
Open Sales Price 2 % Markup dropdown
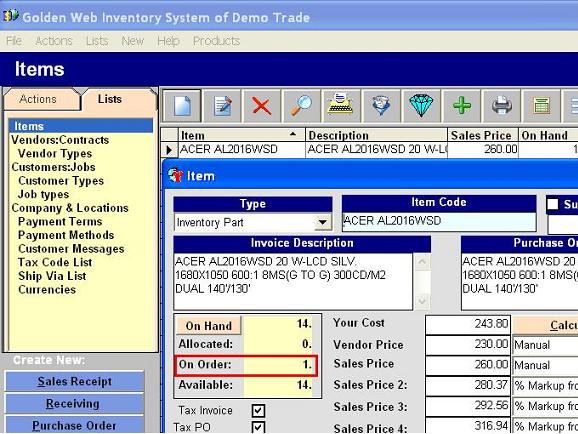pyautogui.click(x=545, y=386)
